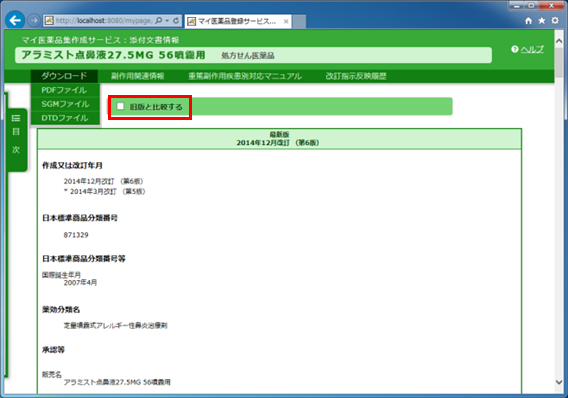Go back with the browser back arrow
Image resolution: width=568 pixels, height=398 pixels.
15,20
